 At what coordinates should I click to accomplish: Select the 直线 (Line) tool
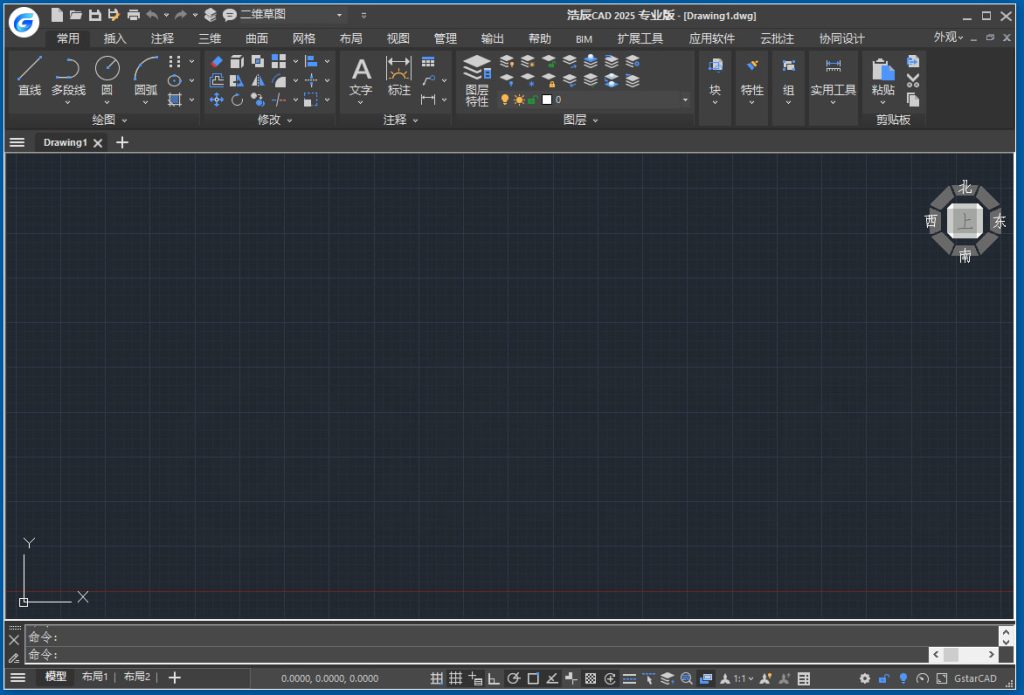29,76
